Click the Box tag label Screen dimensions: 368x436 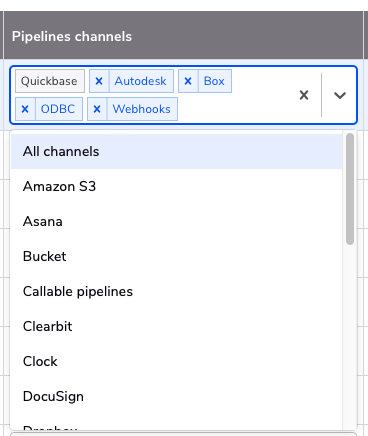coord(214,81)
